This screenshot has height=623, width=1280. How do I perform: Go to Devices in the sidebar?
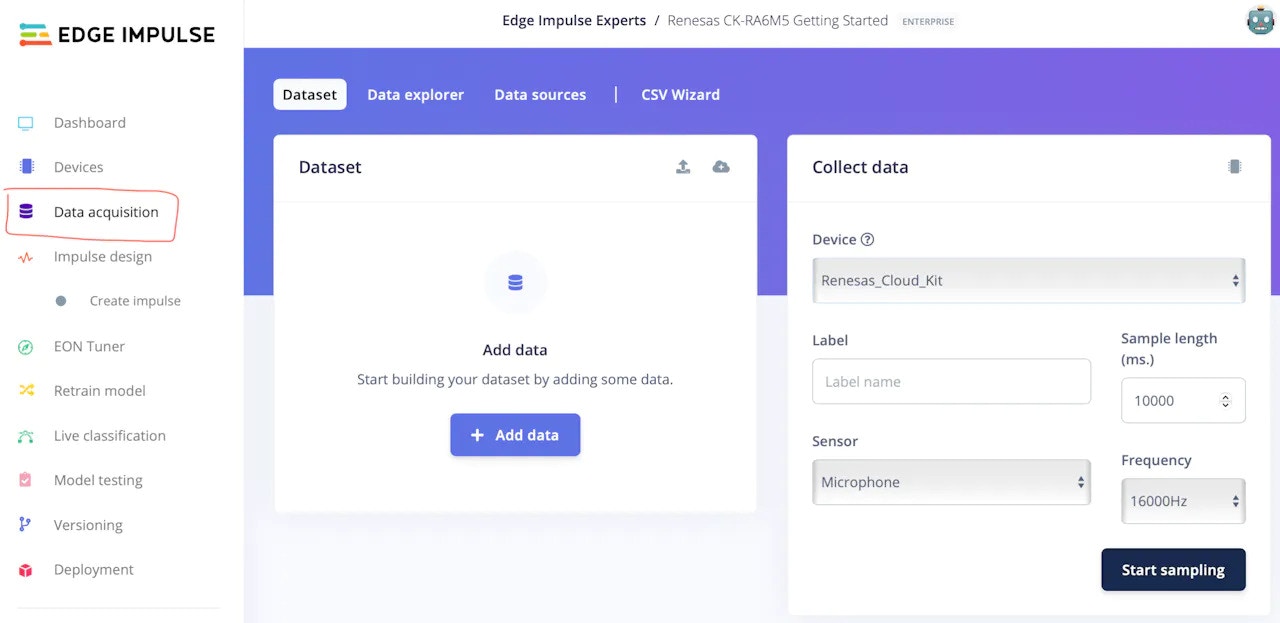coord(79,167)
